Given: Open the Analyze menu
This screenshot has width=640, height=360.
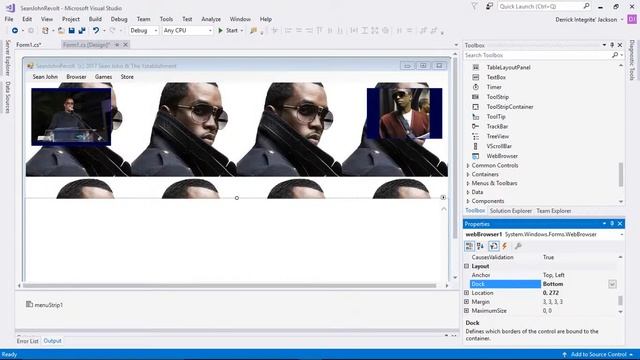Looking at the screenshot, I should pos(211,19).
